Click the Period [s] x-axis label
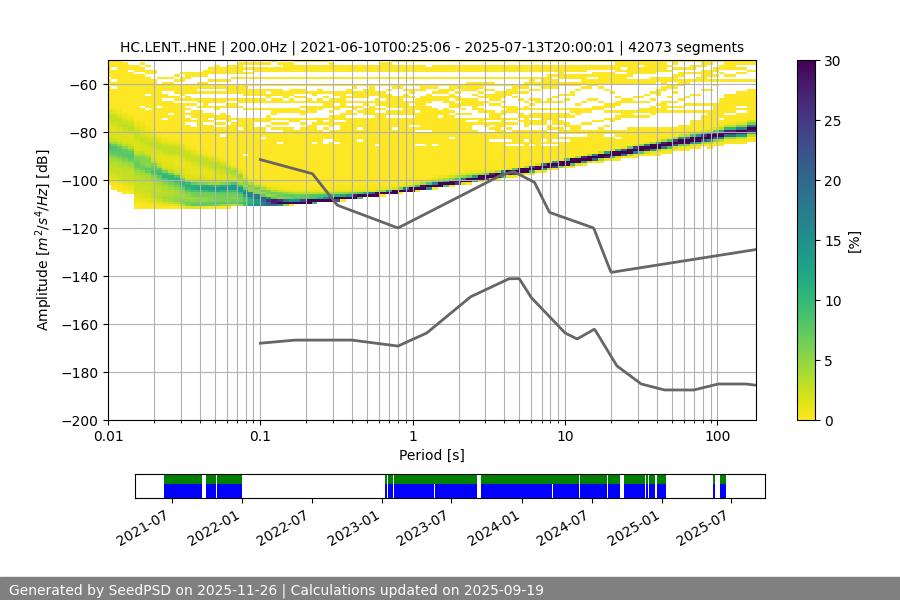This screenshot has width=900, height=600. [431, 455]
